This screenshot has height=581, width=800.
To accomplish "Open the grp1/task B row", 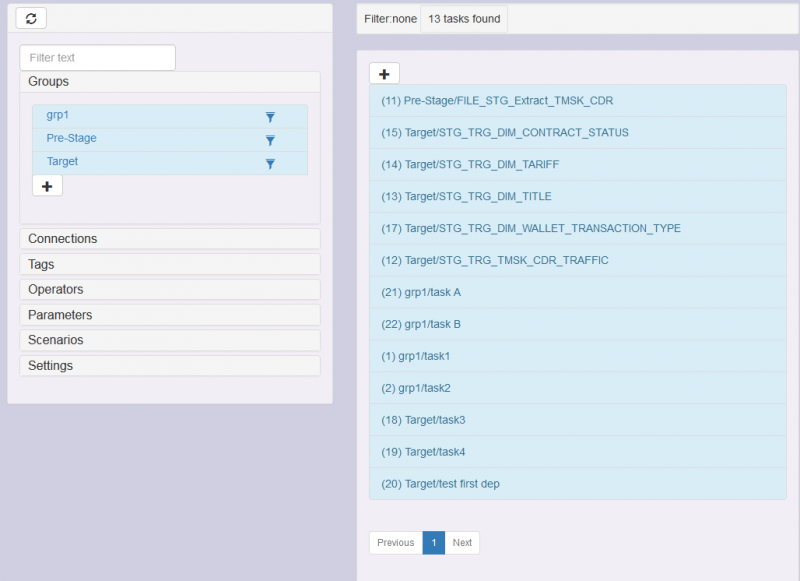I will click(578, 324).
